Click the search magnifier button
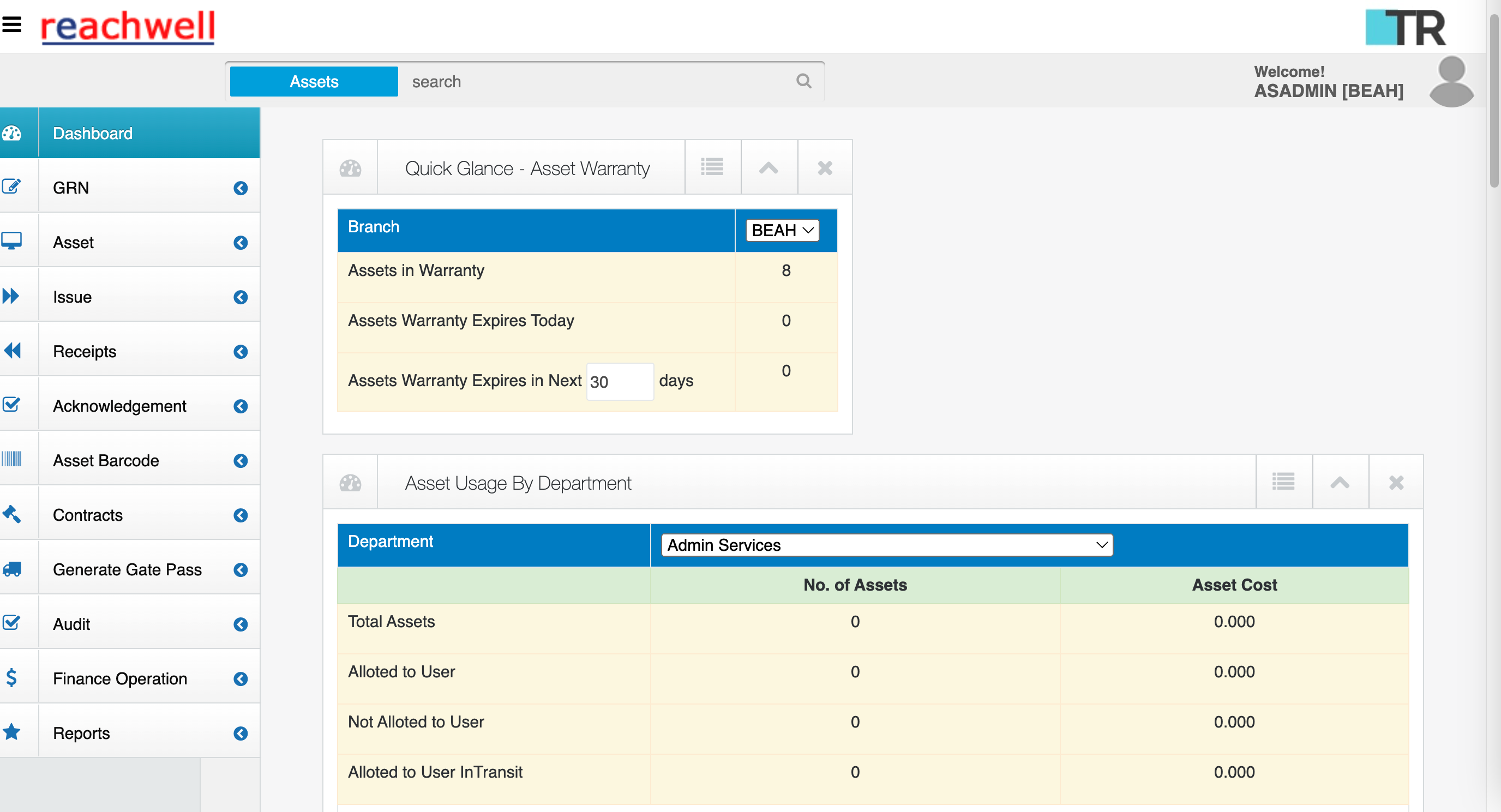 pos(804,81)
